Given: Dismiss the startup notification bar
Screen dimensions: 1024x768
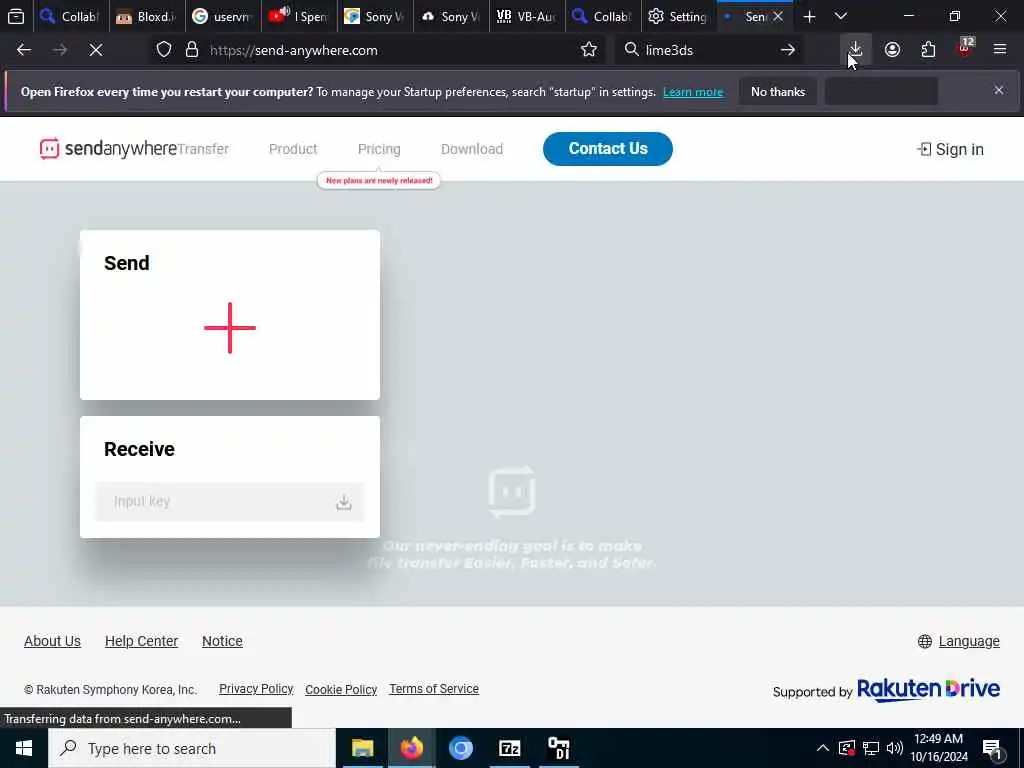Looking at the screenshot, I should point(999,90).
